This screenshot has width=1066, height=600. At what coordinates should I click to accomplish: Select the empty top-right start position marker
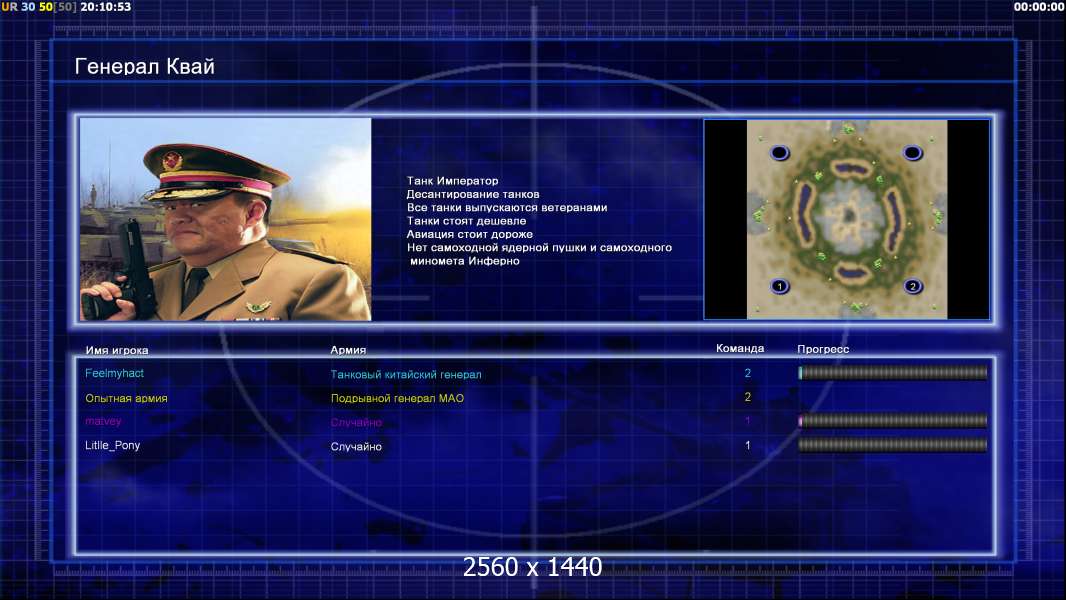point(912,152)
